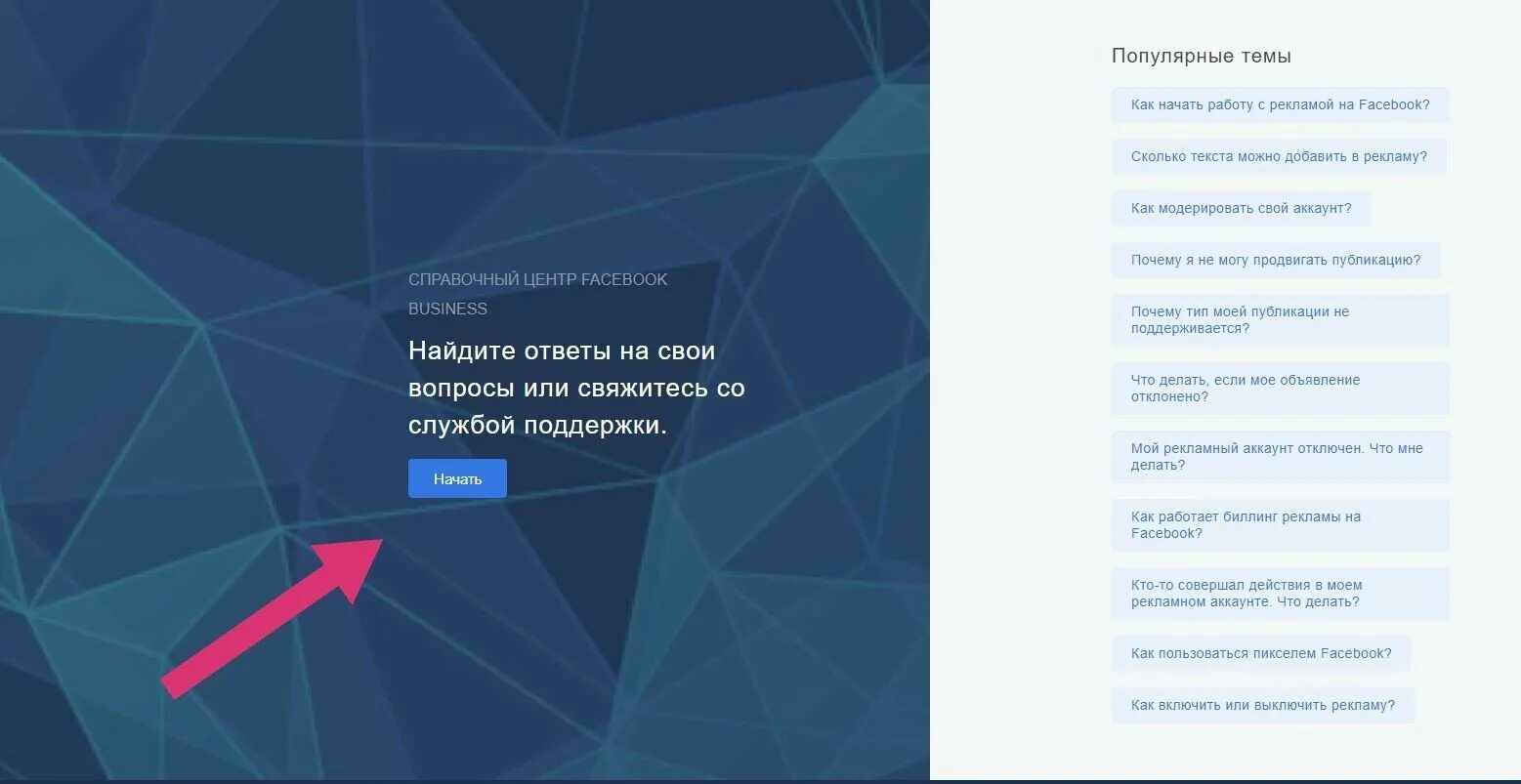Click the Справочный центр Facebook Business label
The image size is (1521, 784).
coord(538,294)
